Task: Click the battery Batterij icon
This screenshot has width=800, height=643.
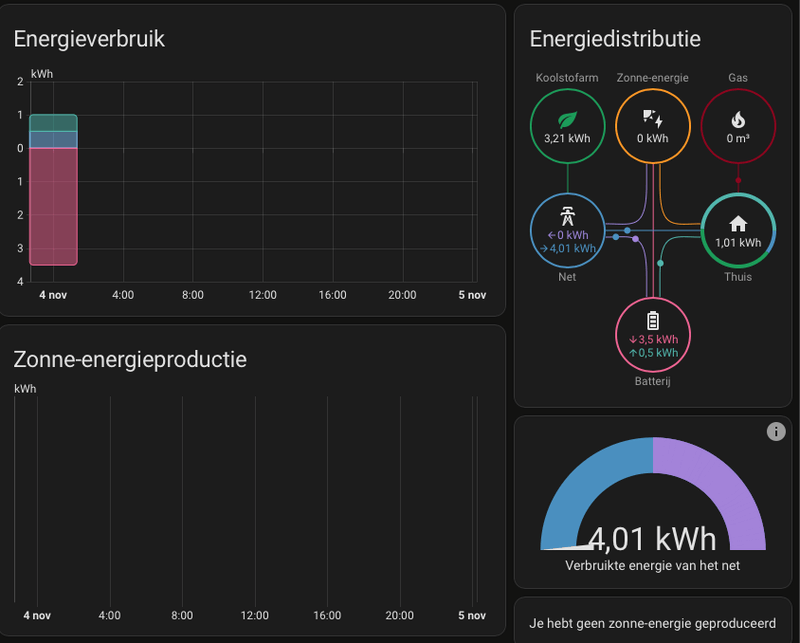Action: pos(653,320)
